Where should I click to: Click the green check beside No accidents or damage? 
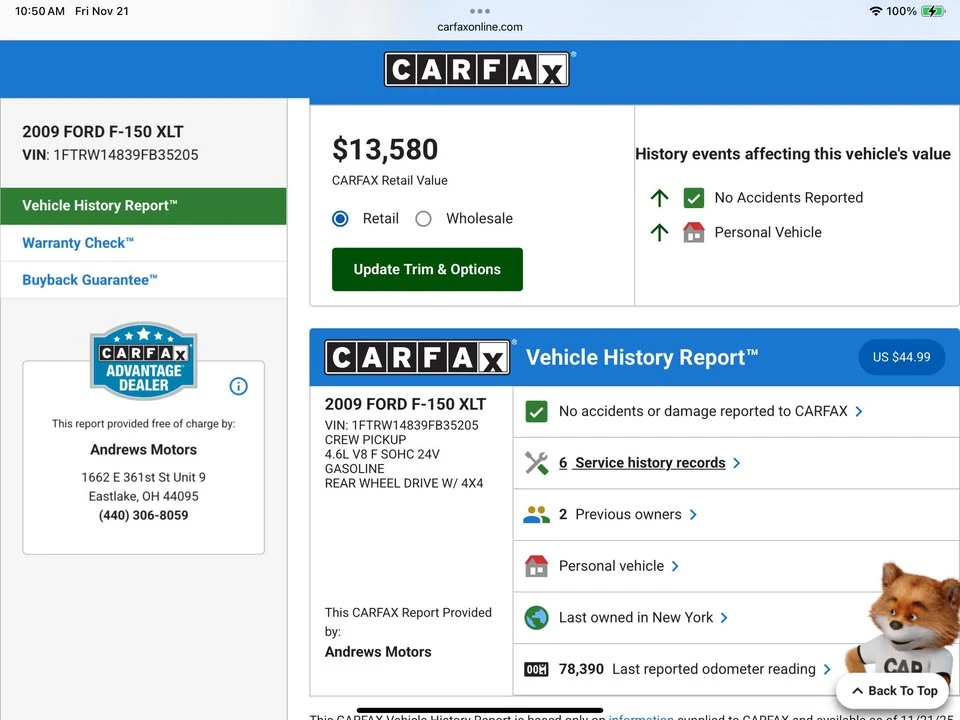click(x=536, y=411)
